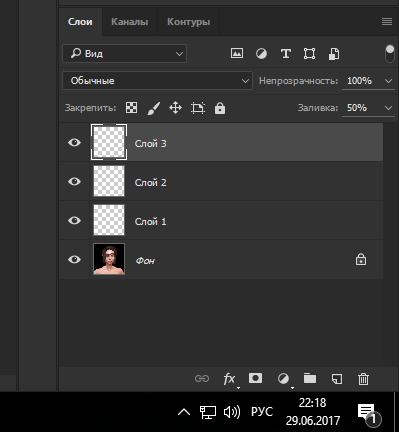This screenshot has height=432, width=399.
Task: Open the Обычные blend mode dropdown
Action: click(x=157, y=81)
